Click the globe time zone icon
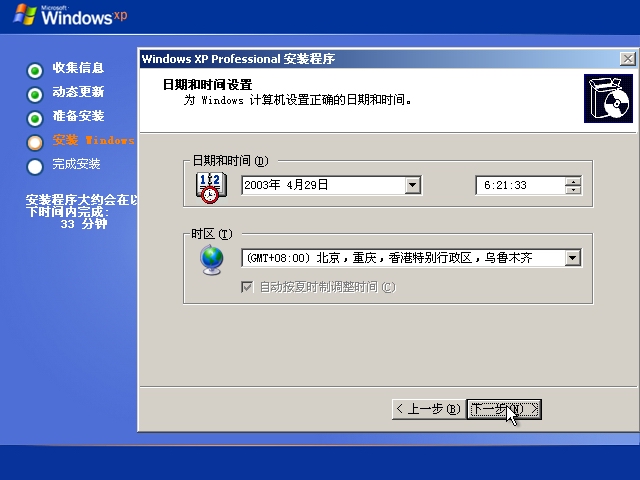640x480 pixels. [211, 258]
